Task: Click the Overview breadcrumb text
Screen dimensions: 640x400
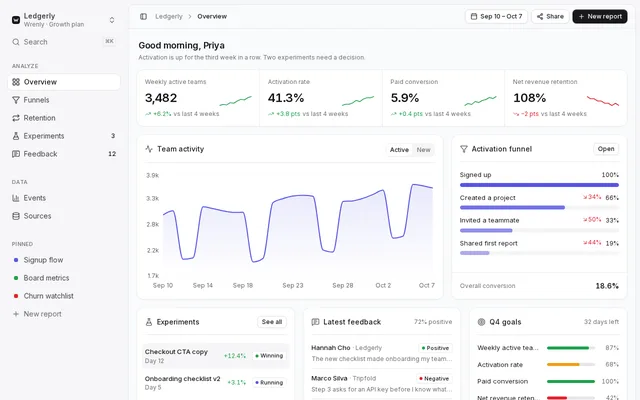Action: 212,16
